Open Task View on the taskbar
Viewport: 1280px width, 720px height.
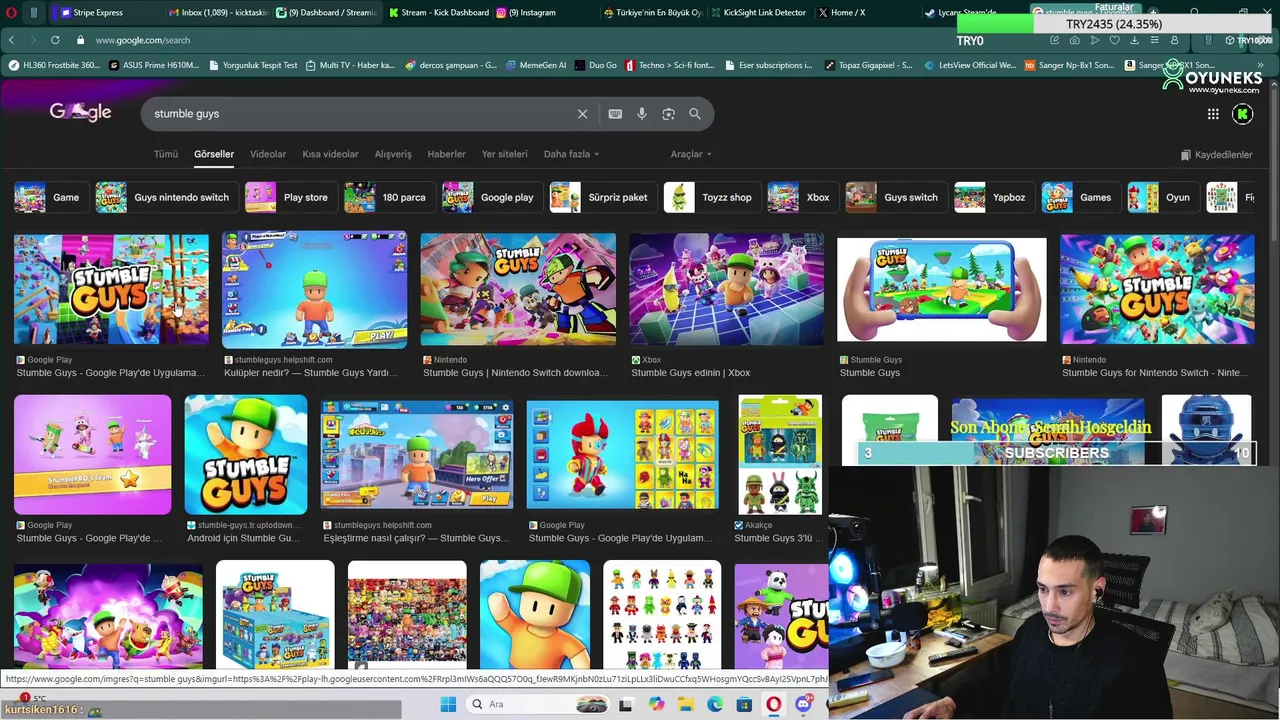pyautogui.click(x=626, y=704)
